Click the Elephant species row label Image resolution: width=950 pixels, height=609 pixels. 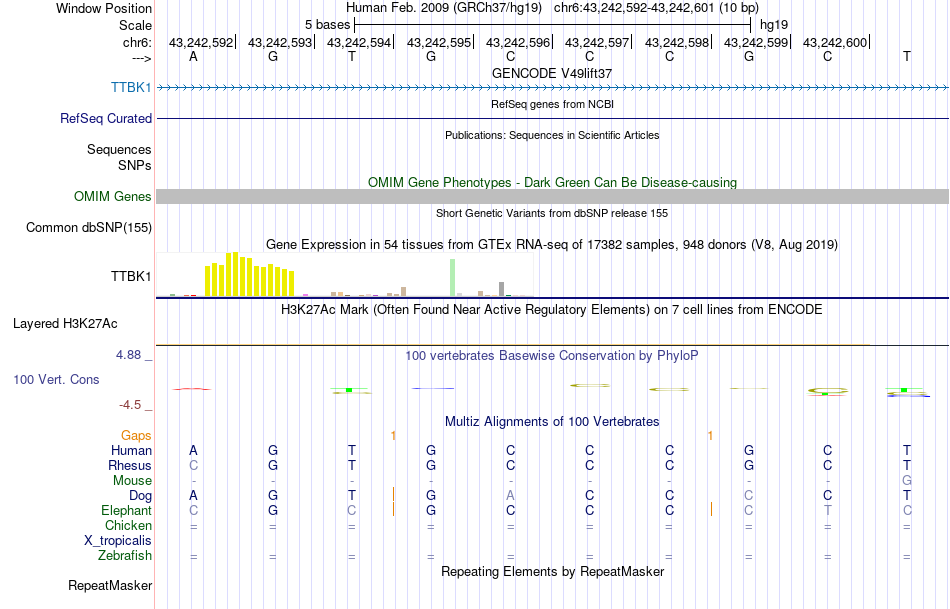tap(126, 510)
